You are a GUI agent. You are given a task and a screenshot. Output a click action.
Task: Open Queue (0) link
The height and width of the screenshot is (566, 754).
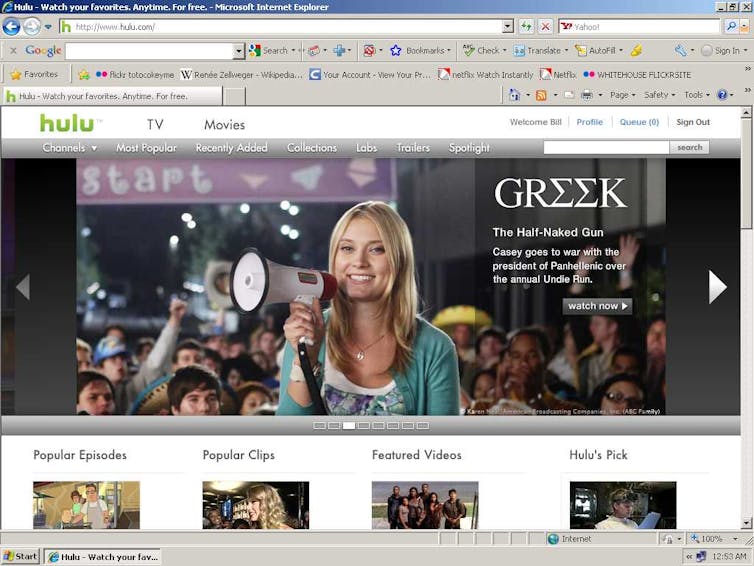tap(639, 122)
